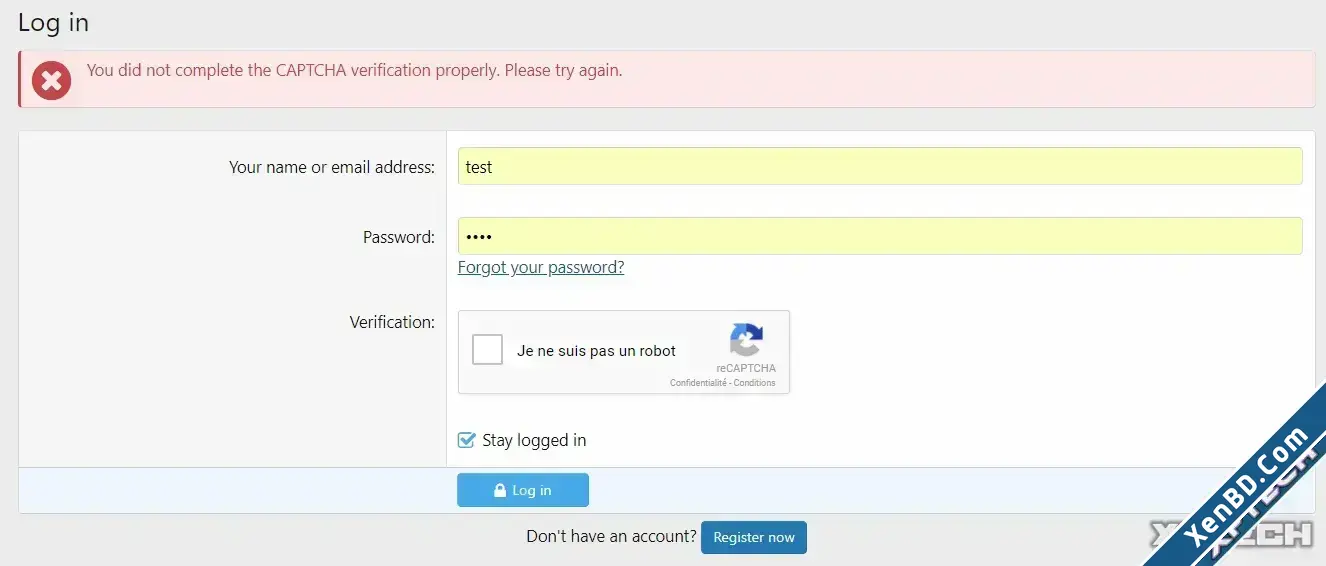This screenshot has width=1326, height=566.
Task: Click the CAPTCHA error message text
Action: click(355, 70)
